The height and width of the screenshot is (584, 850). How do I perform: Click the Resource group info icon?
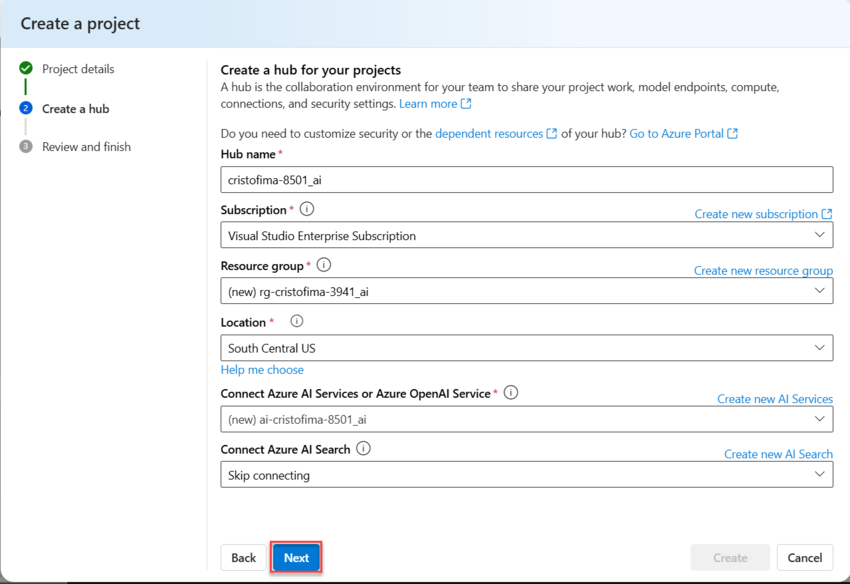323,266
